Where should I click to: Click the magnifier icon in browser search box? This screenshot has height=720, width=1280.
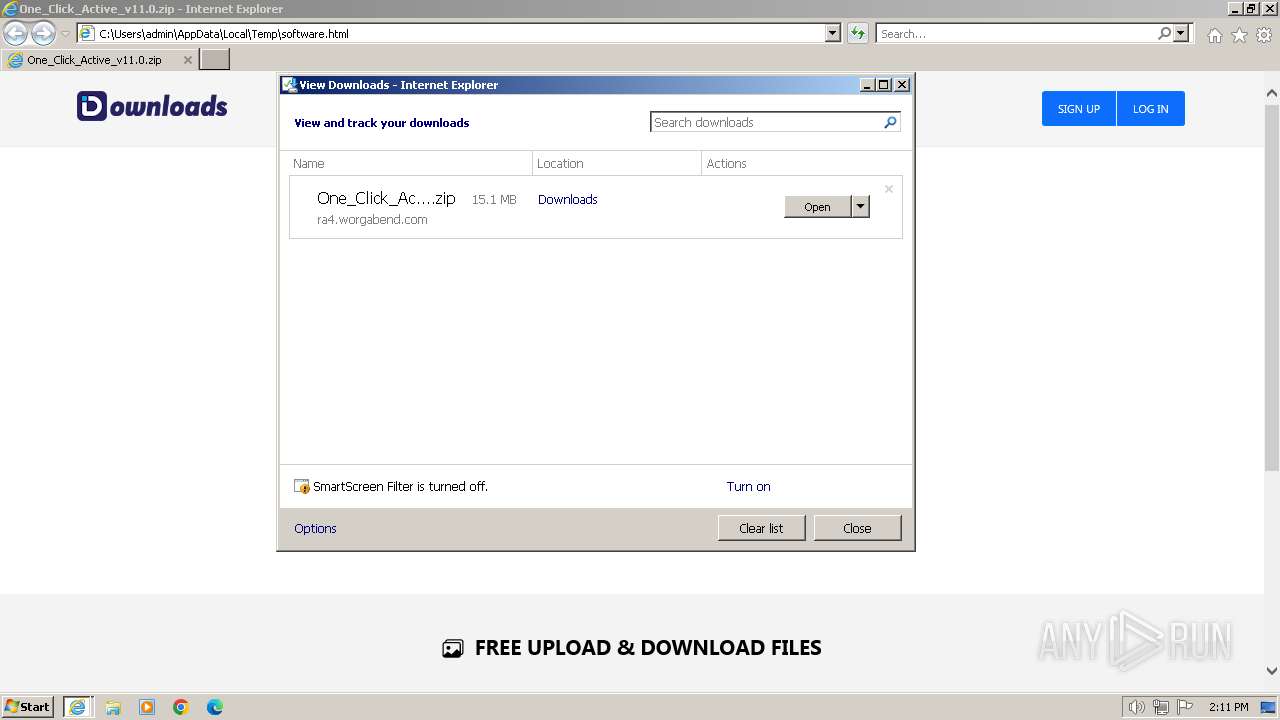(x=1164, y=33)
